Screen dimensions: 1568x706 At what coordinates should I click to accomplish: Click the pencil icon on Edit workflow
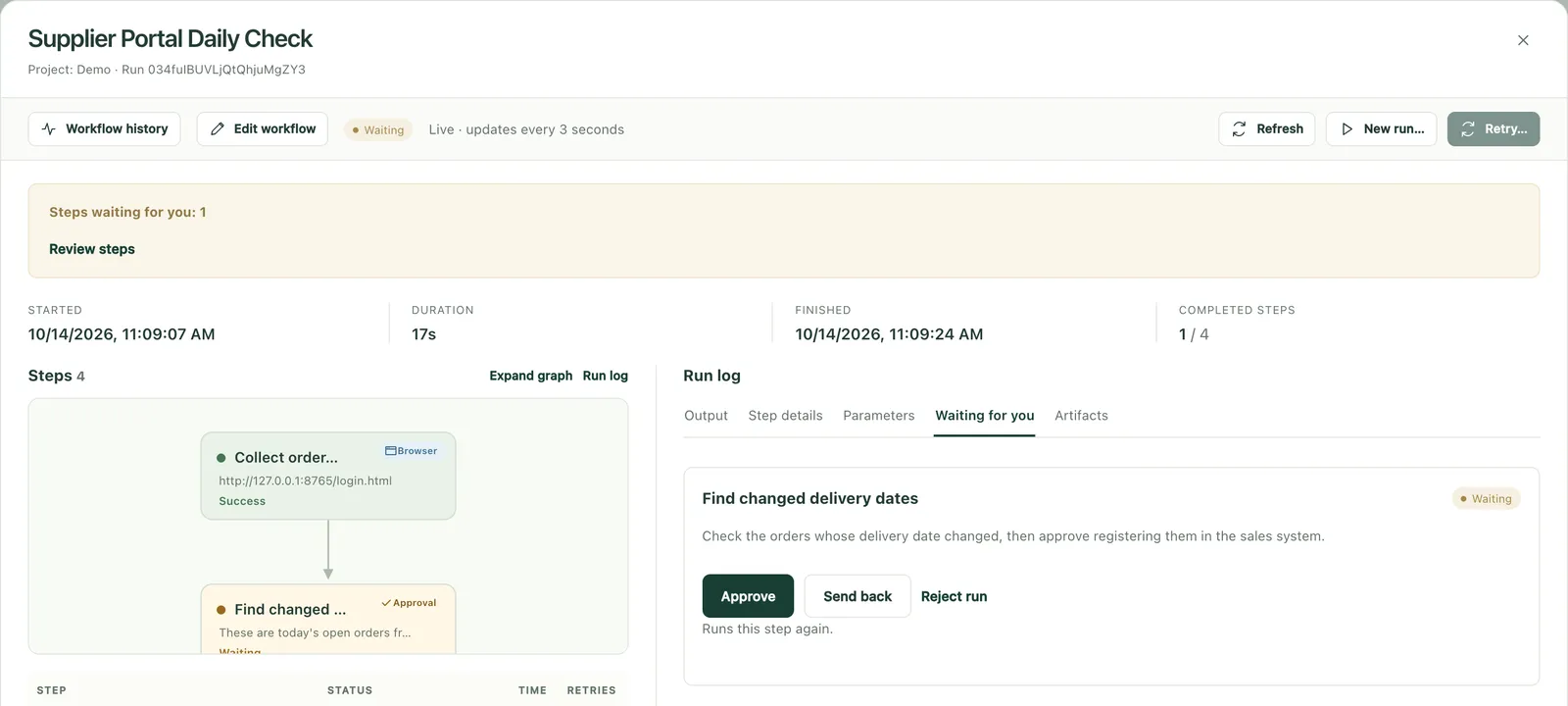(218, 128)
